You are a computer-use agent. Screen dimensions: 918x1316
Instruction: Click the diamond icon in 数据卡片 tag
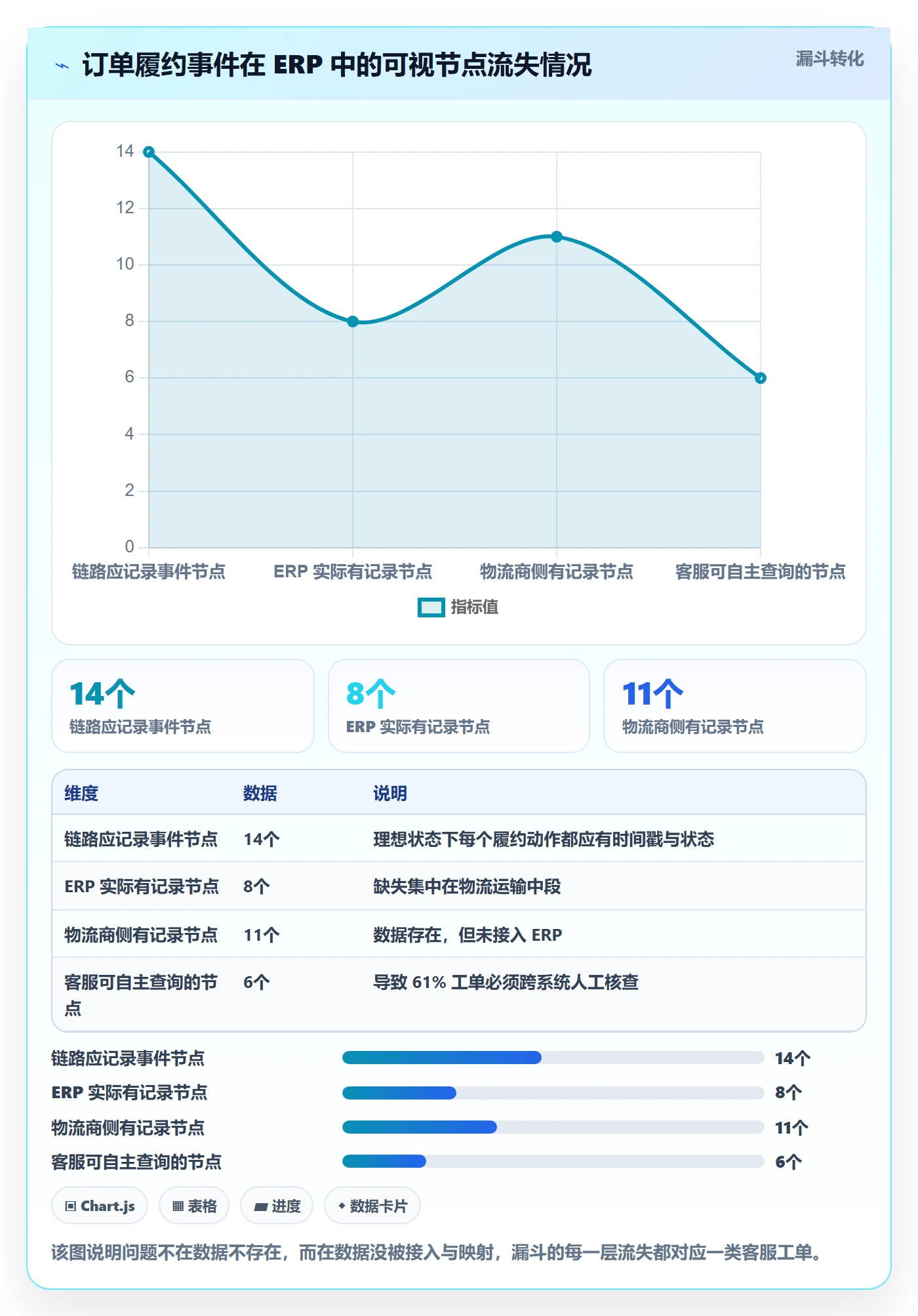pyautogui.click(x=342, y=1206)
